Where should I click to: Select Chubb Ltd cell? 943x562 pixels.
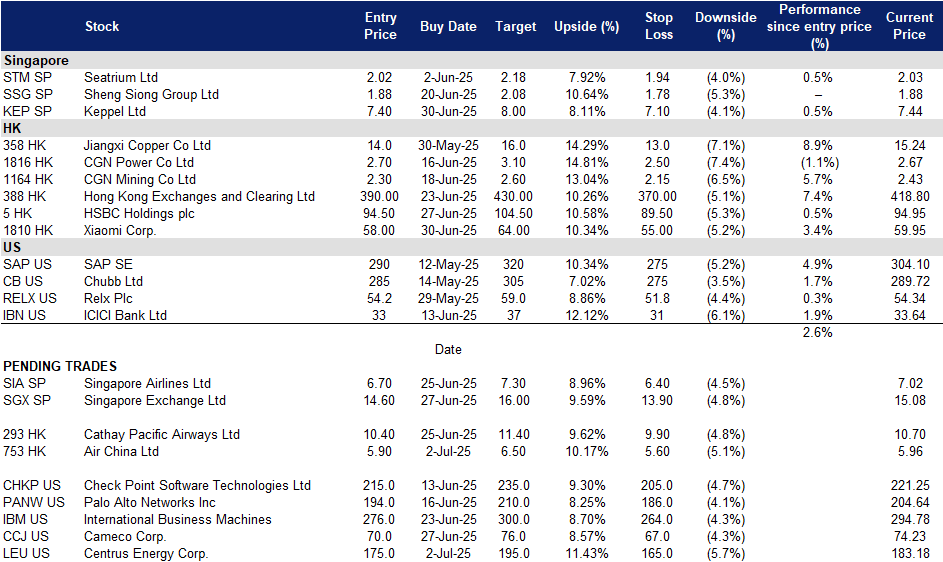coord(114,282)
